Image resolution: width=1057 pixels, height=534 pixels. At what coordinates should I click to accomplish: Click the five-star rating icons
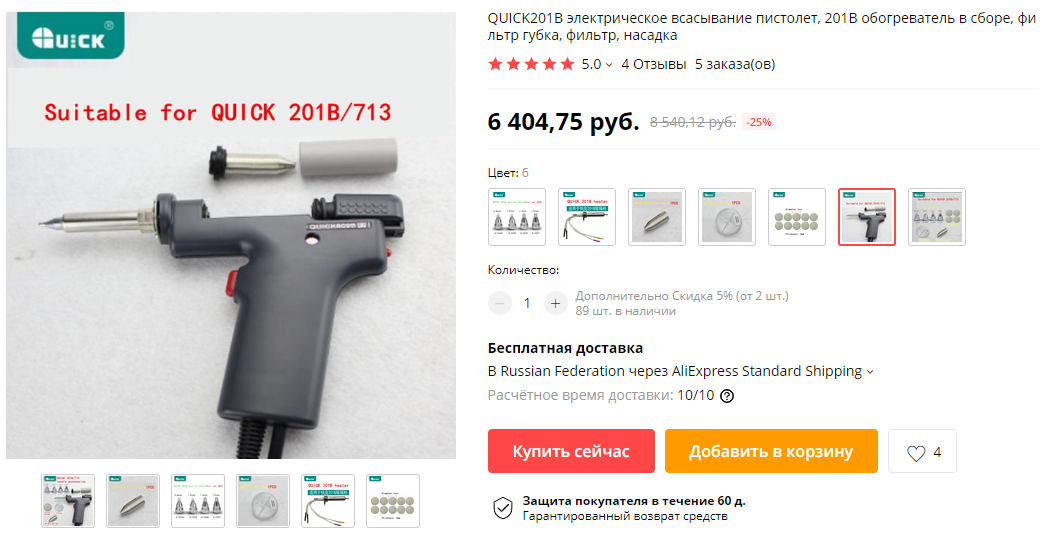531,64
